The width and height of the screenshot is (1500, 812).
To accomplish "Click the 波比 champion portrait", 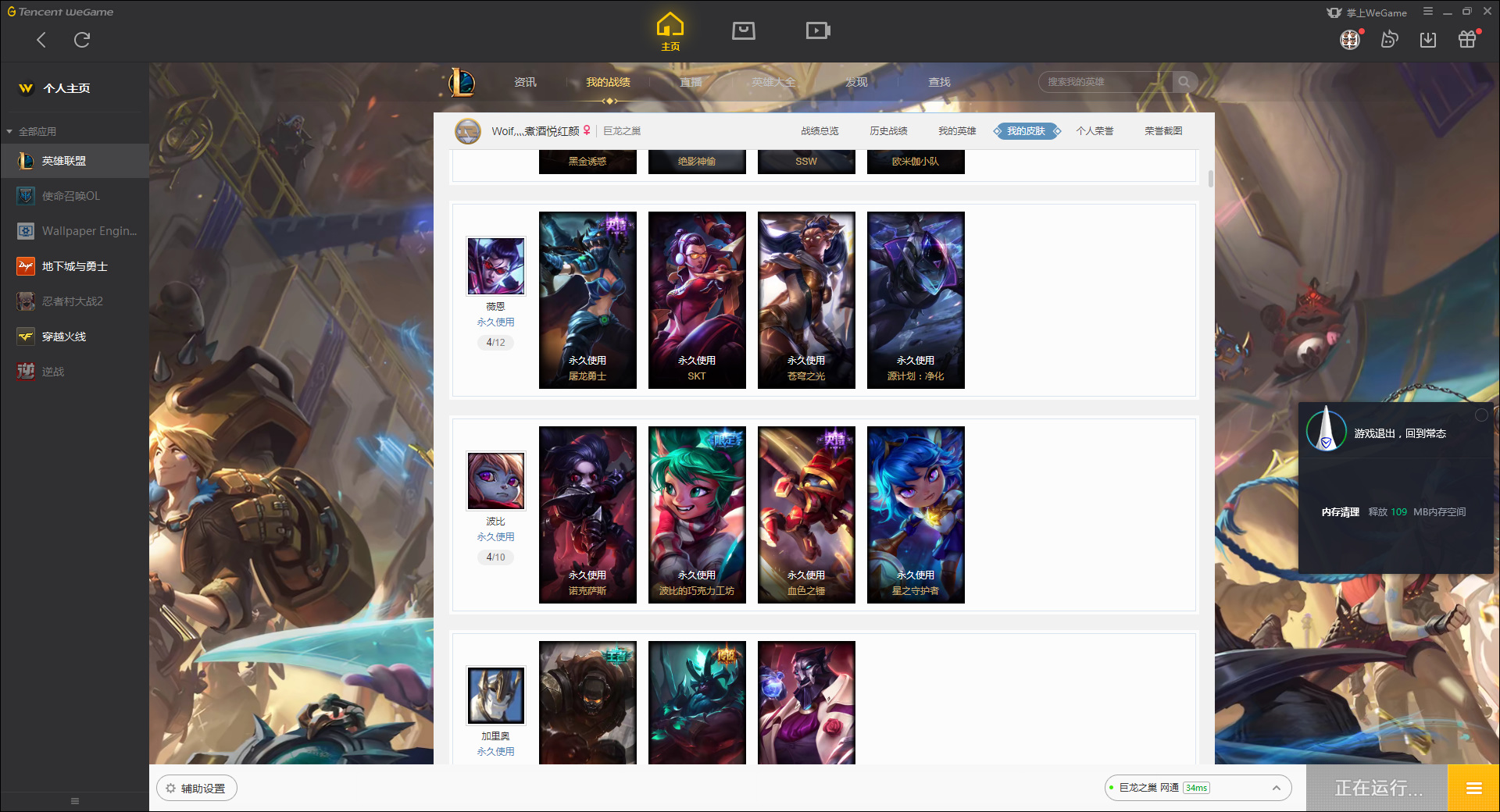I will pos(495,480).
